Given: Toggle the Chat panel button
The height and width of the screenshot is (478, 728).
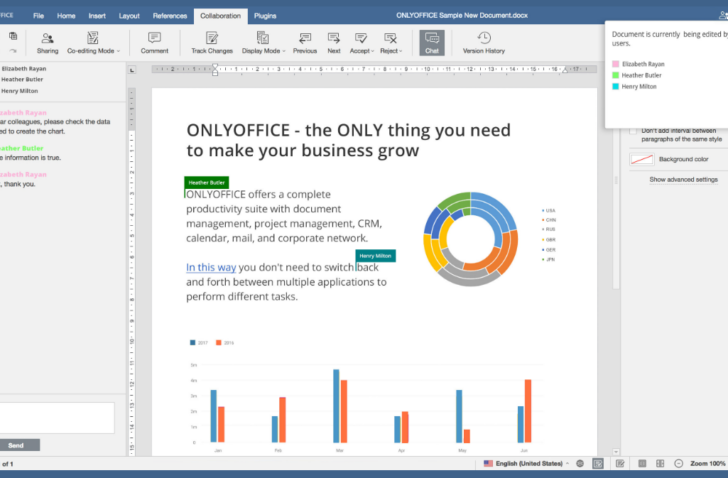Looking at the screenshot, I should [x=432, y=43].
